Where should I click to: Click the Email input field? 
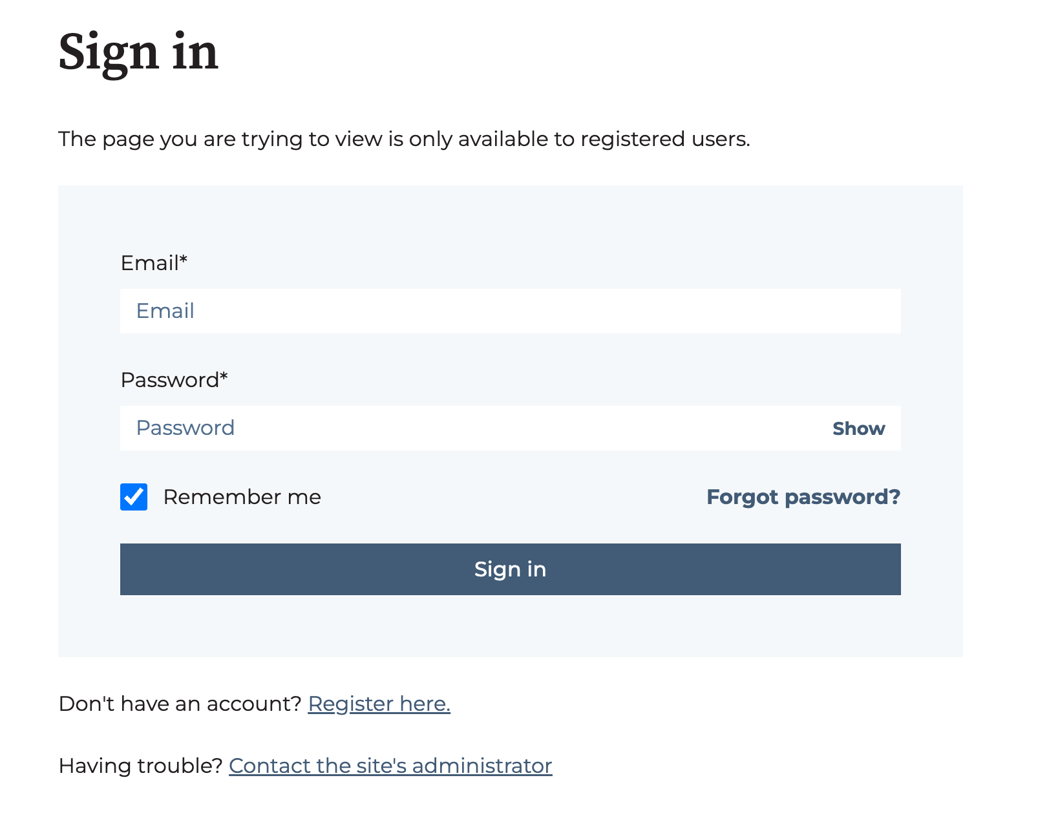[x=510, y=311]
